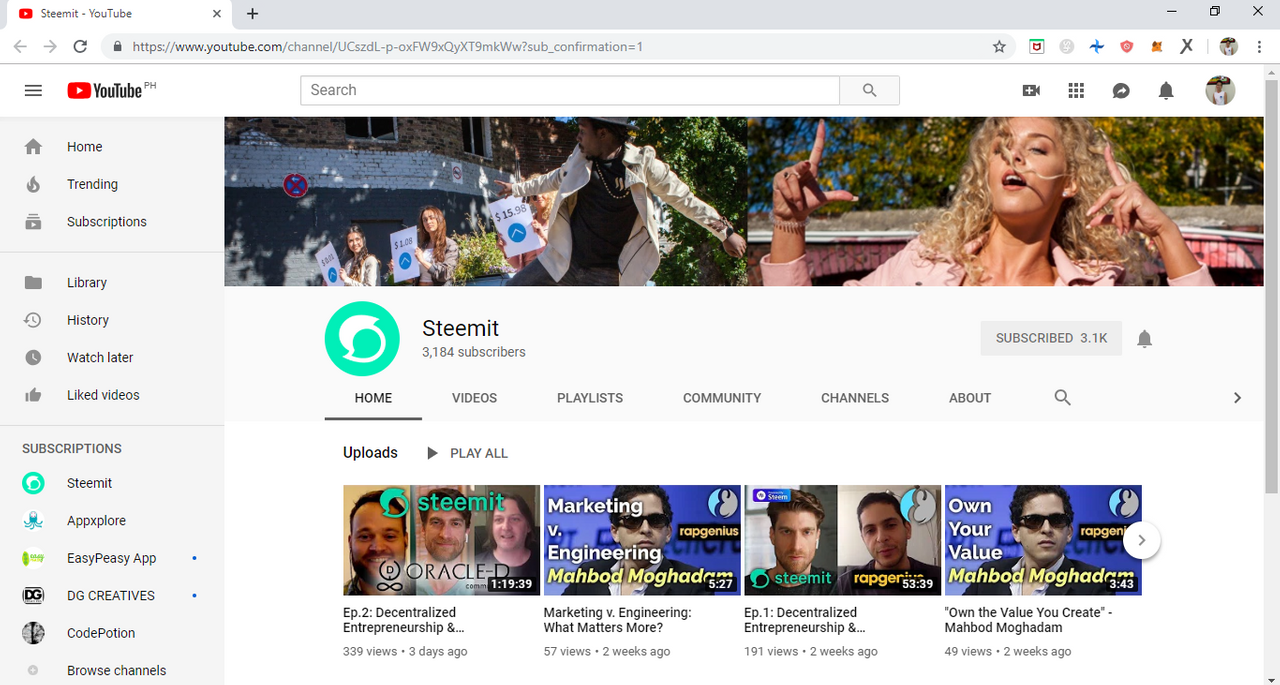Viewport: 1280px width, 685px height.
Task: Click the Appxplore channel avatar icon
Action: point(33,521)
